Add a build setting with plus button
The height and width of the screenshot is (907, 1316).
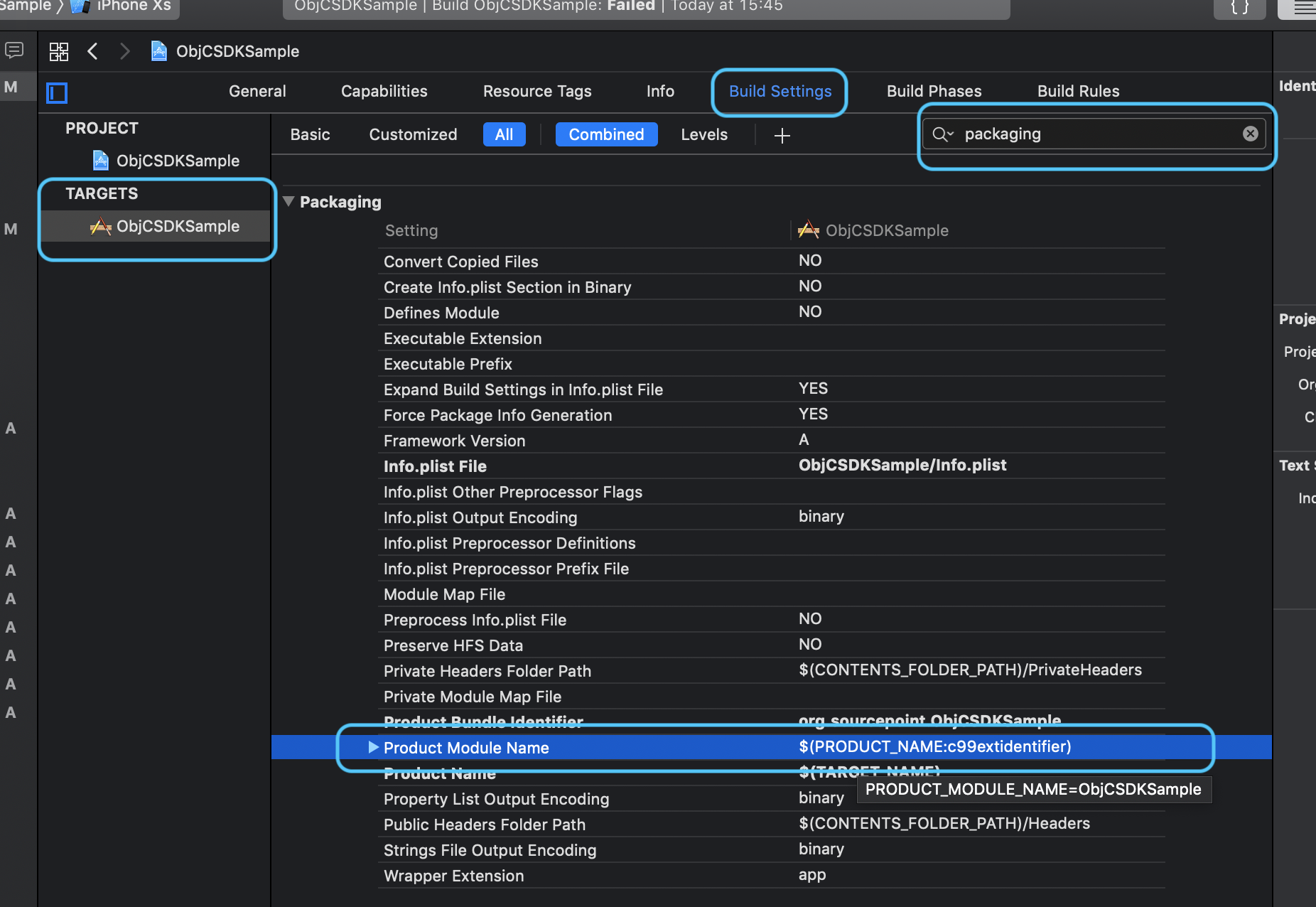click(782, 136)
